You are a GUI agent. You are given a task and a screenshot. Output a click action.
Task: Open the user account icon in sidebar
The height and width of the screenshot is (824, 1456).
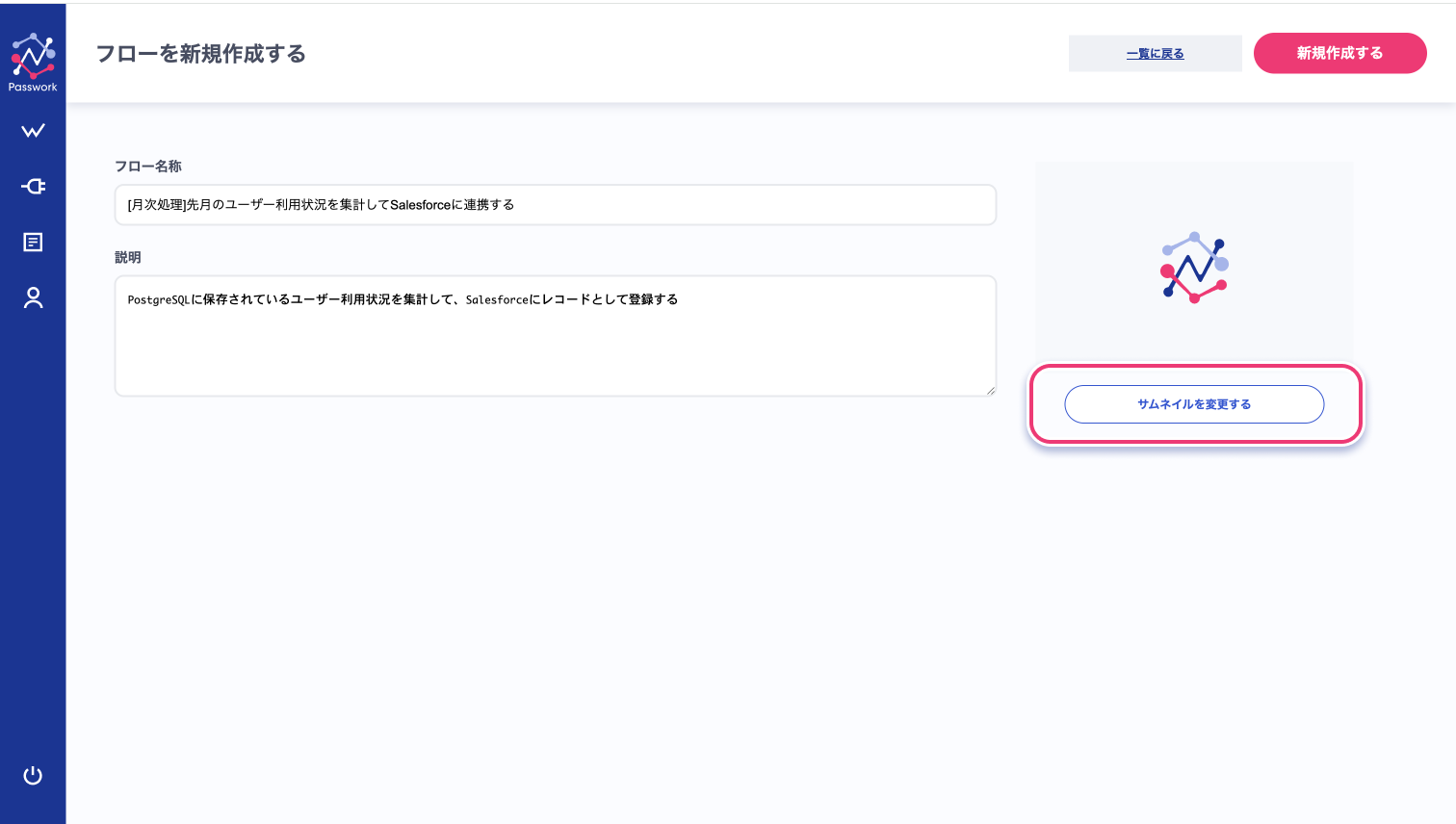point(33,297)
